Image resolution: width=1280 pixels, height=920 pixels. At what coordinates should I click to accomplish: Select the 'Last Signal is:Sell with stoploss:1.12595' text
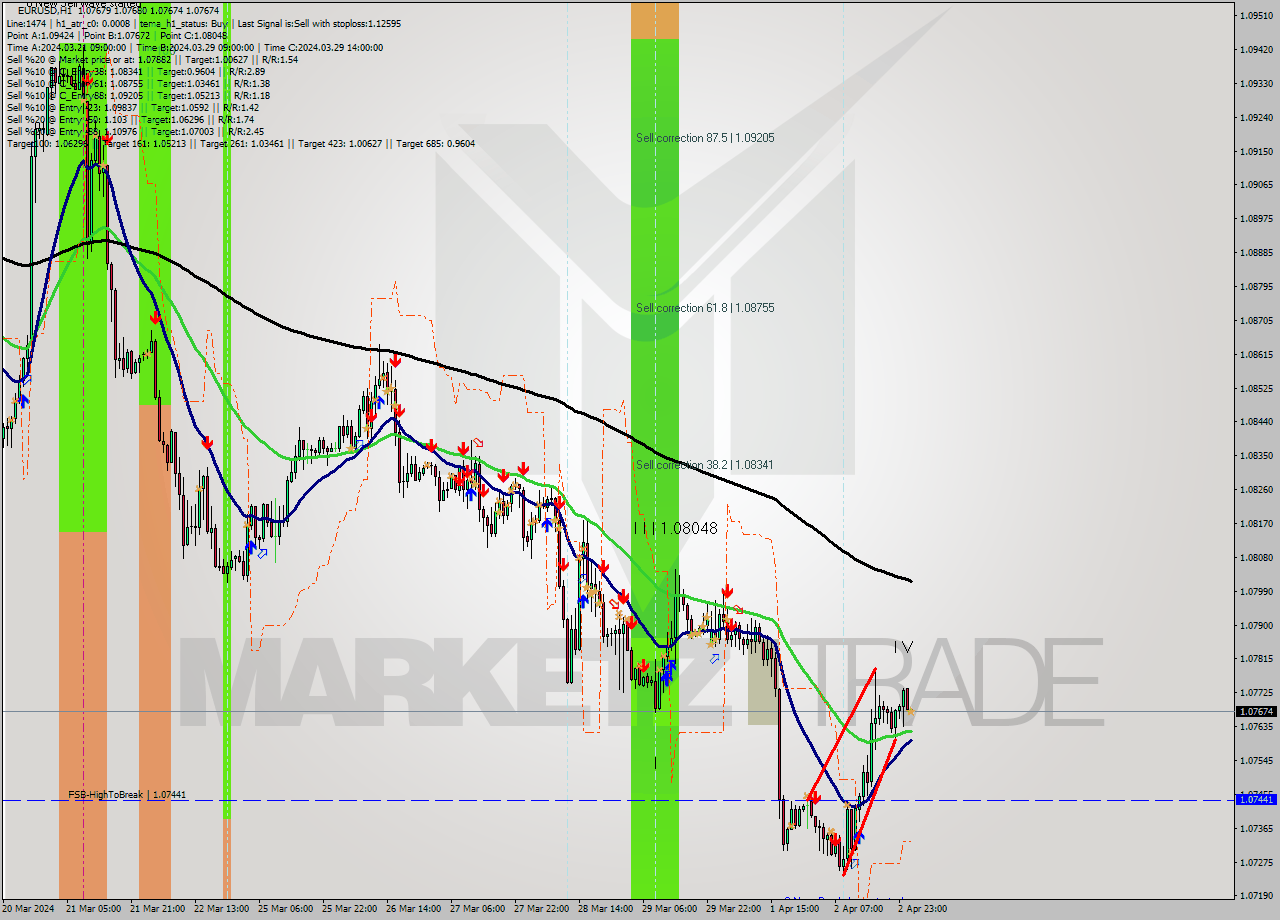[317, 23]
